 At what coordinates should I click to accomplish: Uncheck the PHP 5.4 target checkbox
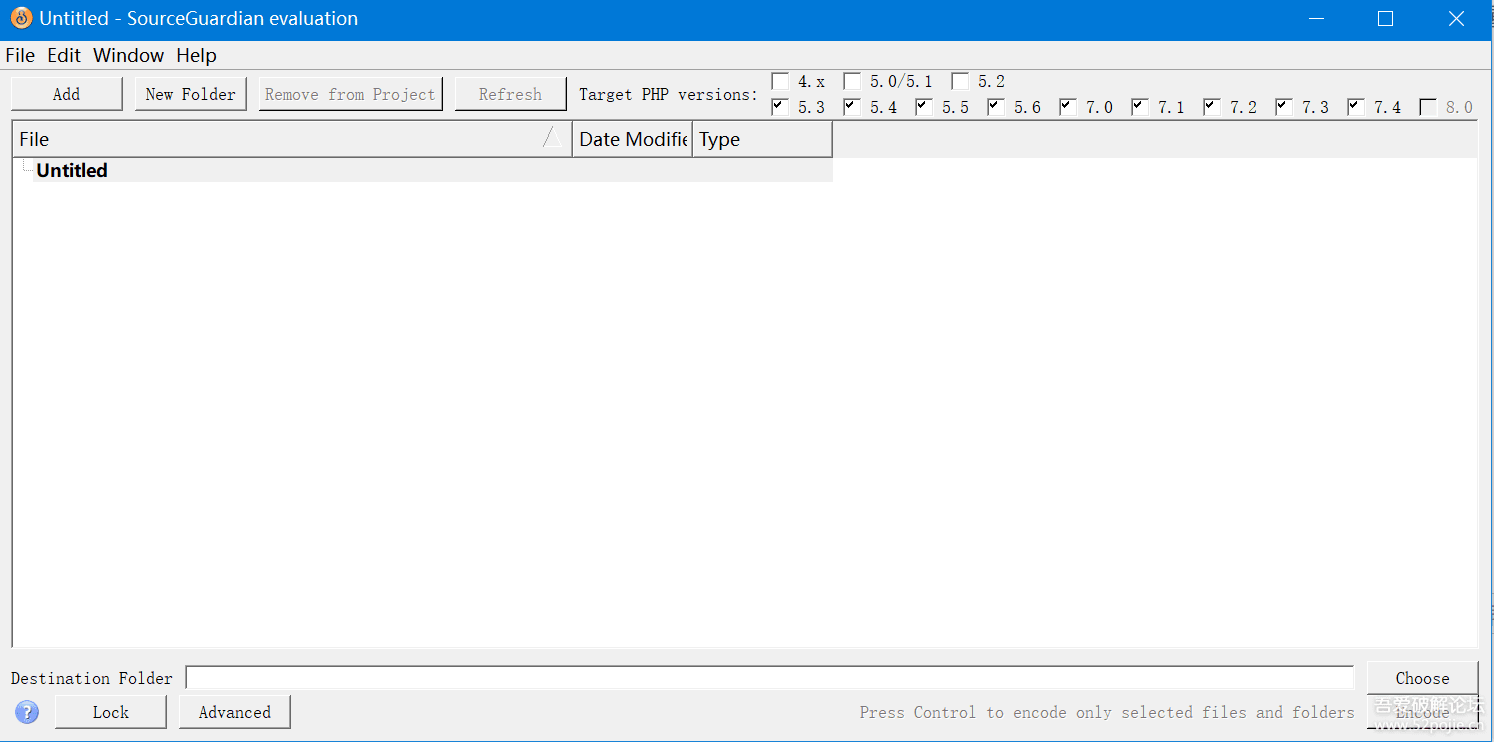[x=852, y=107]
